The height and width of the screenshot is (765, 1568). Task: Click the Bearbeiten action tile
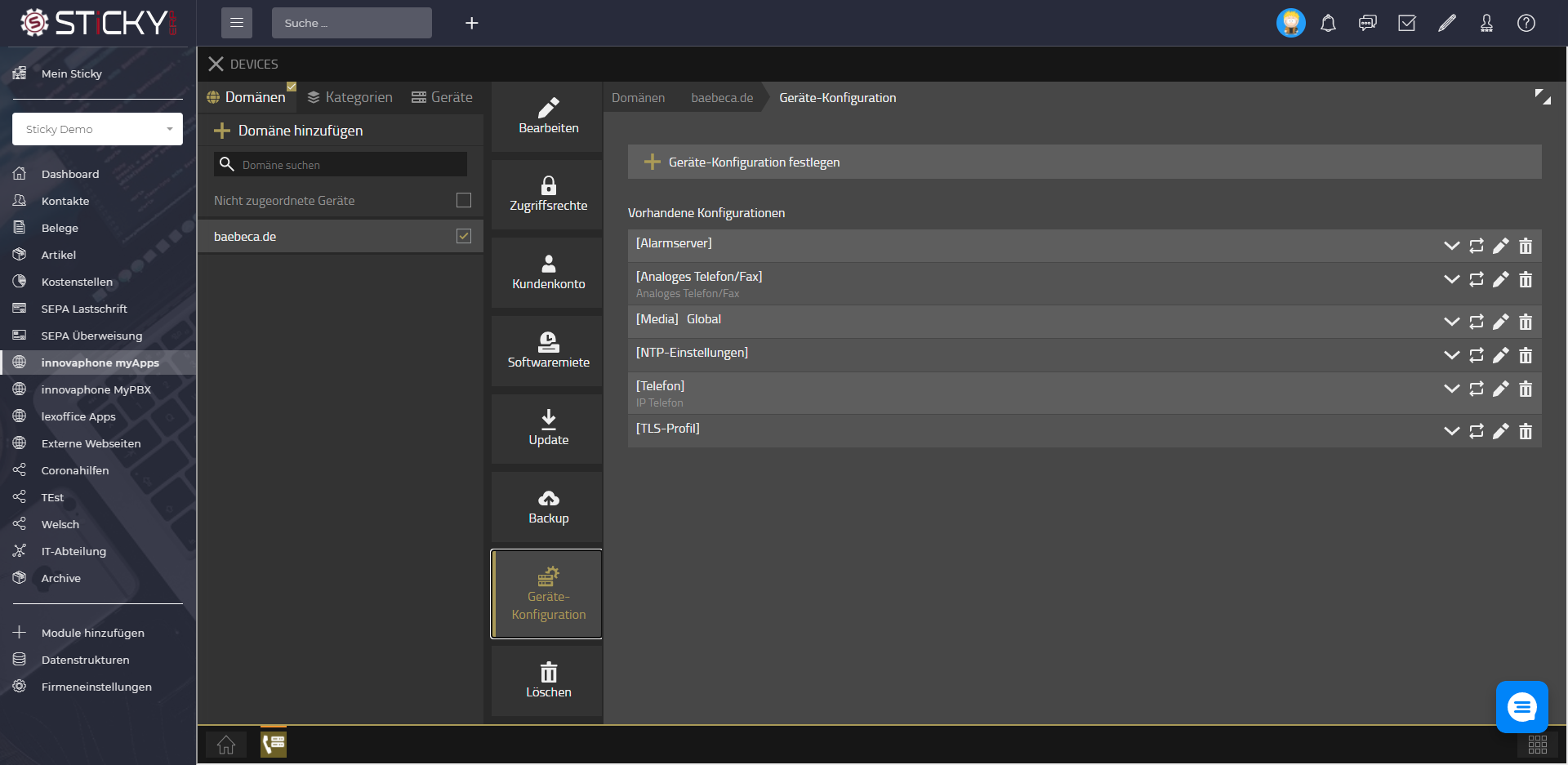548,116
